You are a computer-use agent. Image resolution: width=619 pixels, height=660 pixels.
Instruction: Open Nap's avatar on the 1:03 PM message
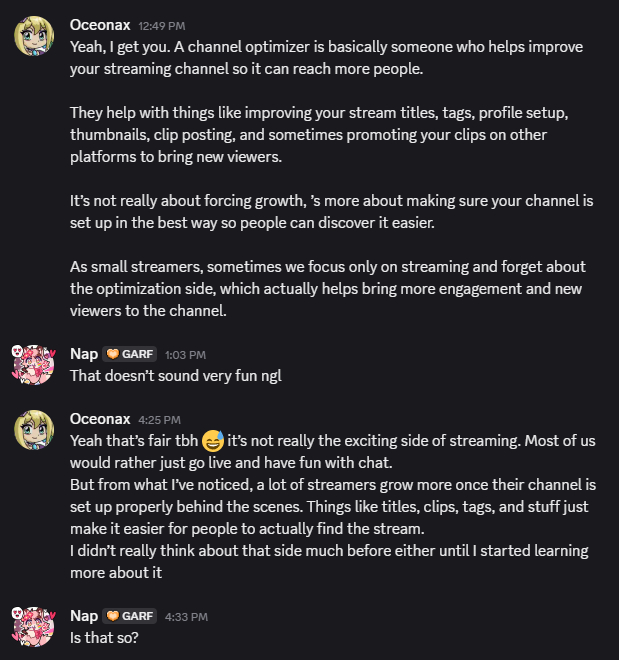[x=33, y=365]
